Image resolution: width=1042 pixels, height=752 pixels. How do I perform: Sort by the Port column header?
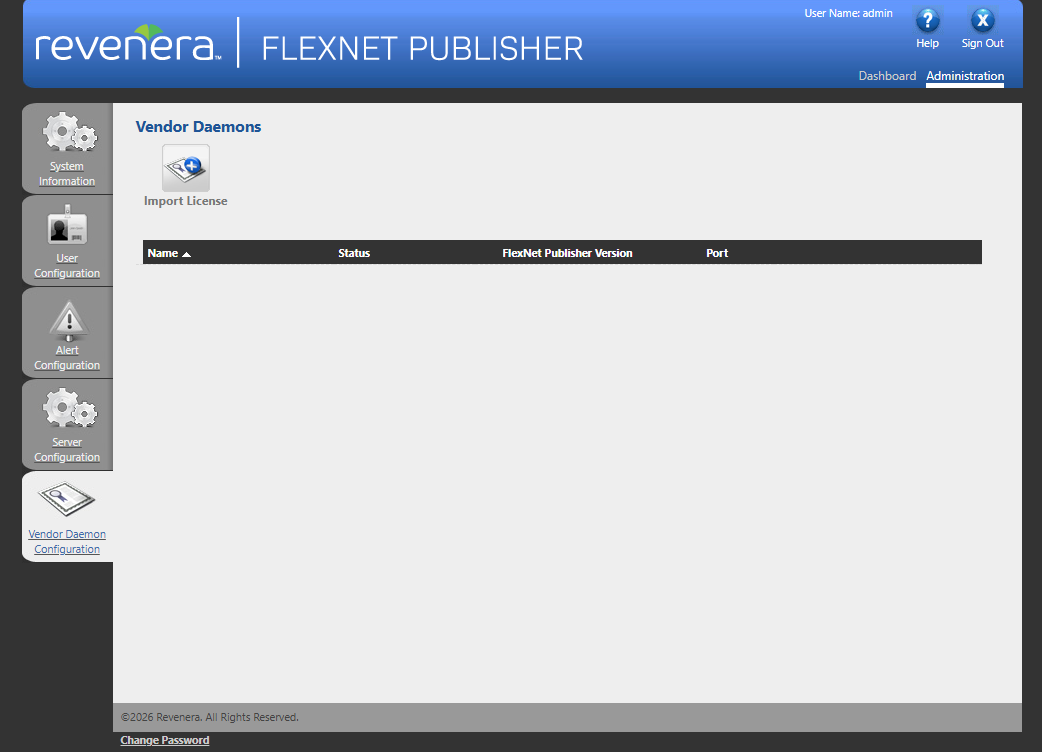[x=717, y=253]
